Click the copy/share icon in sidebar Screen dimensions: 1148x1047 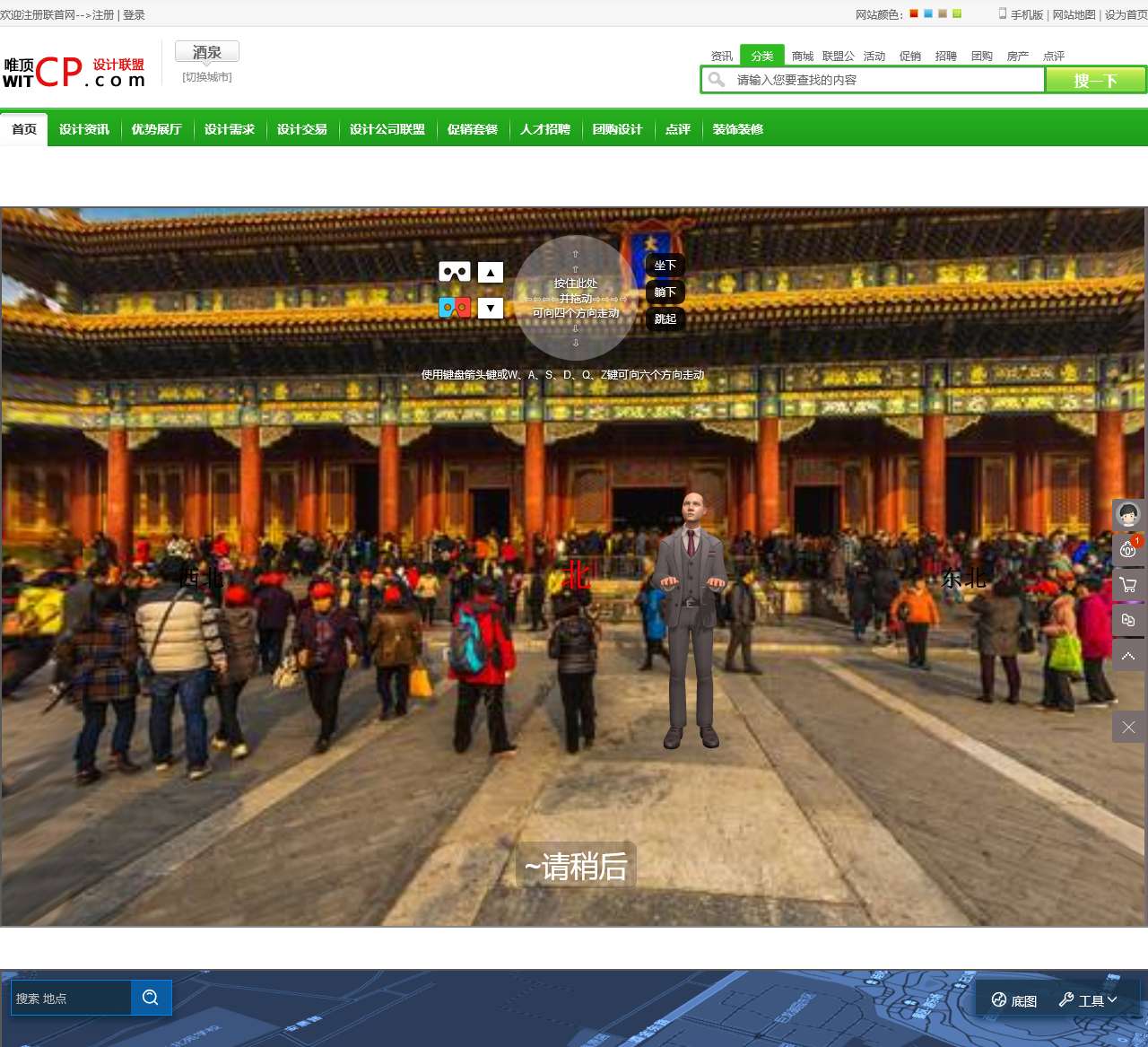pos(1128,620)
